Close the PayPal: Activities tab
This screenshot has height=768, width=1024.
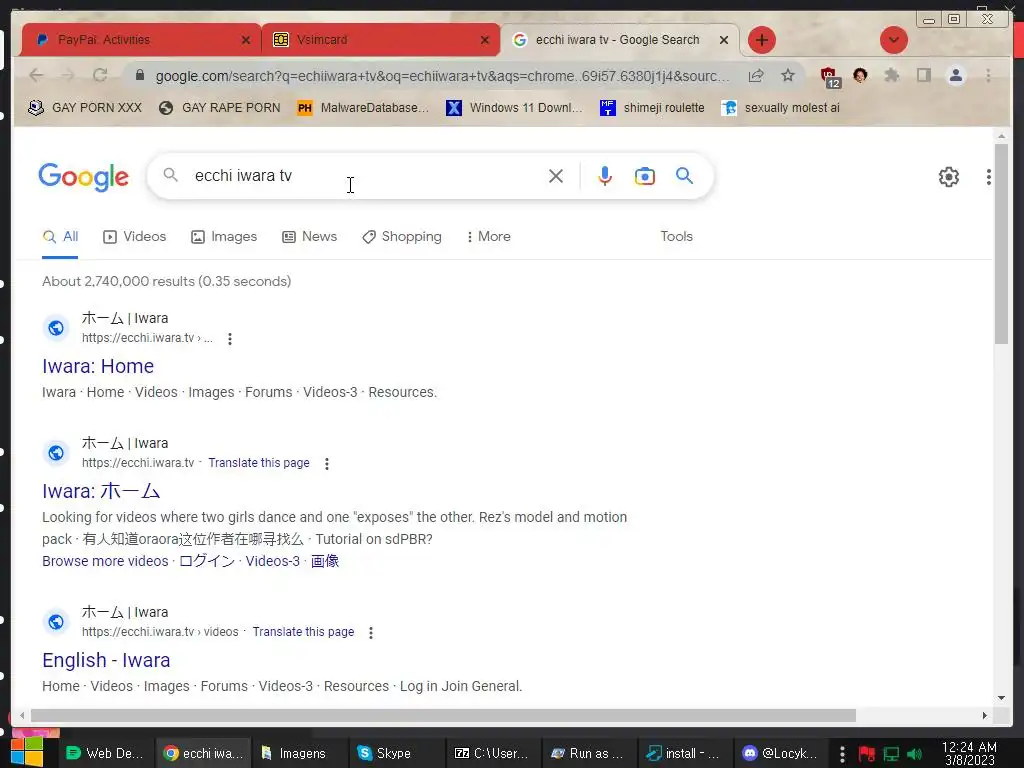(246, 40)
